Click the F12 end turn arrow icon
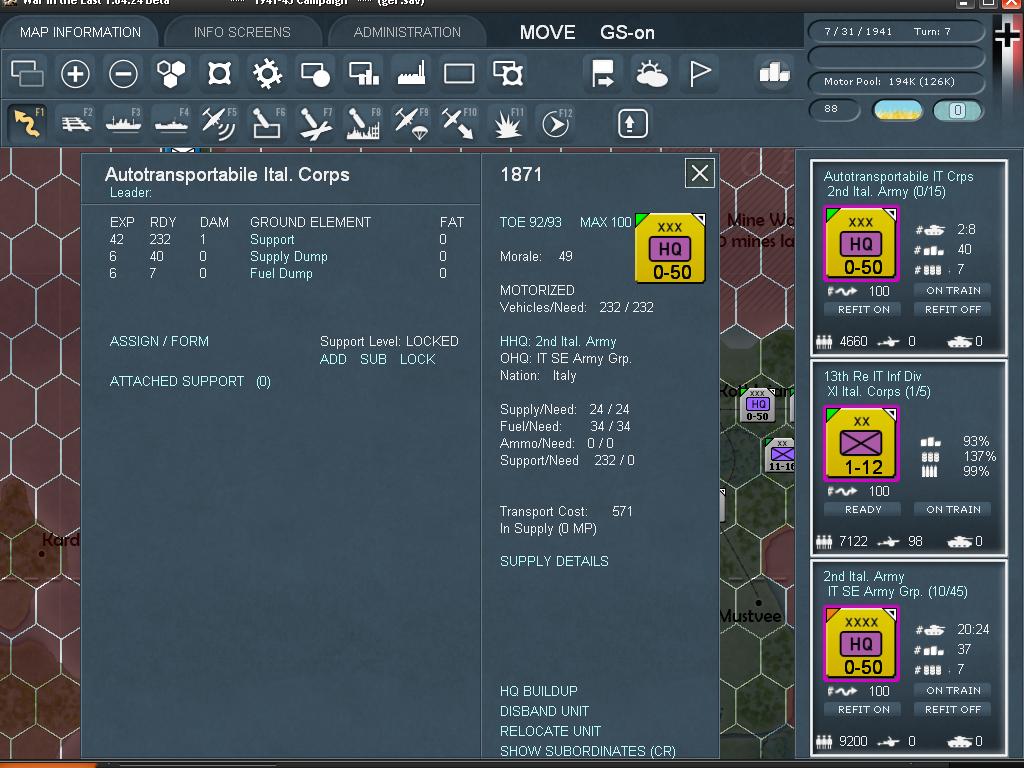Image resolution: width=1024 pixels, height=768 pixels. click(x=556, y=123)
